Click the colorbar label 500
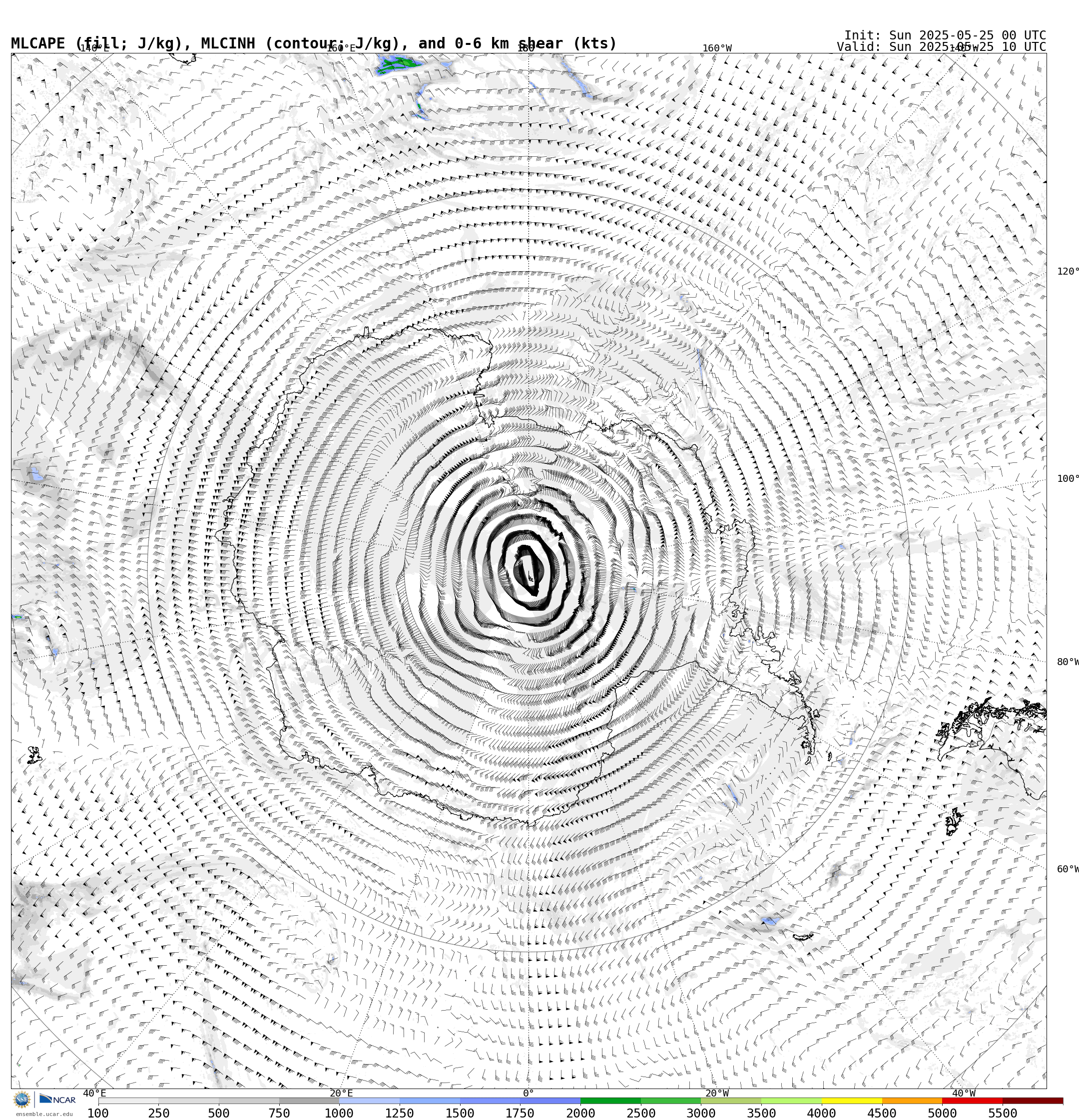 pyautogui.click(x=218, y=1113)
